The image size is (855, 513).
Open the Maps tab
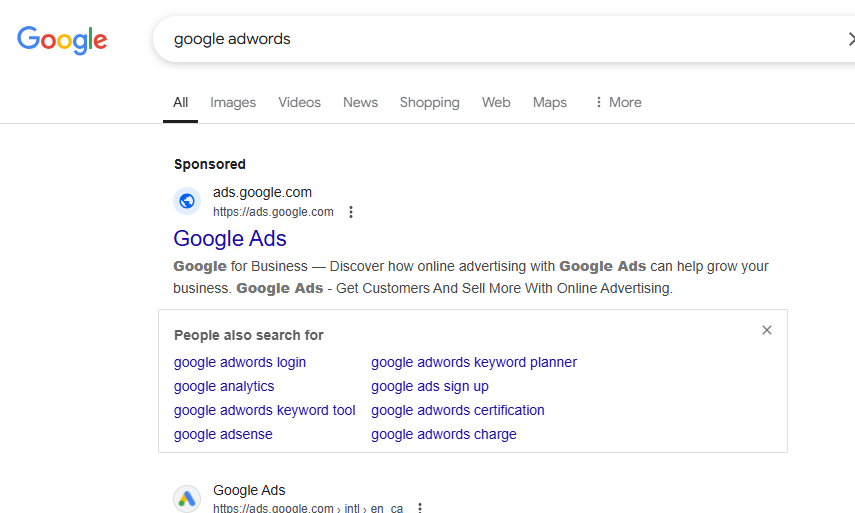(550, 102)
